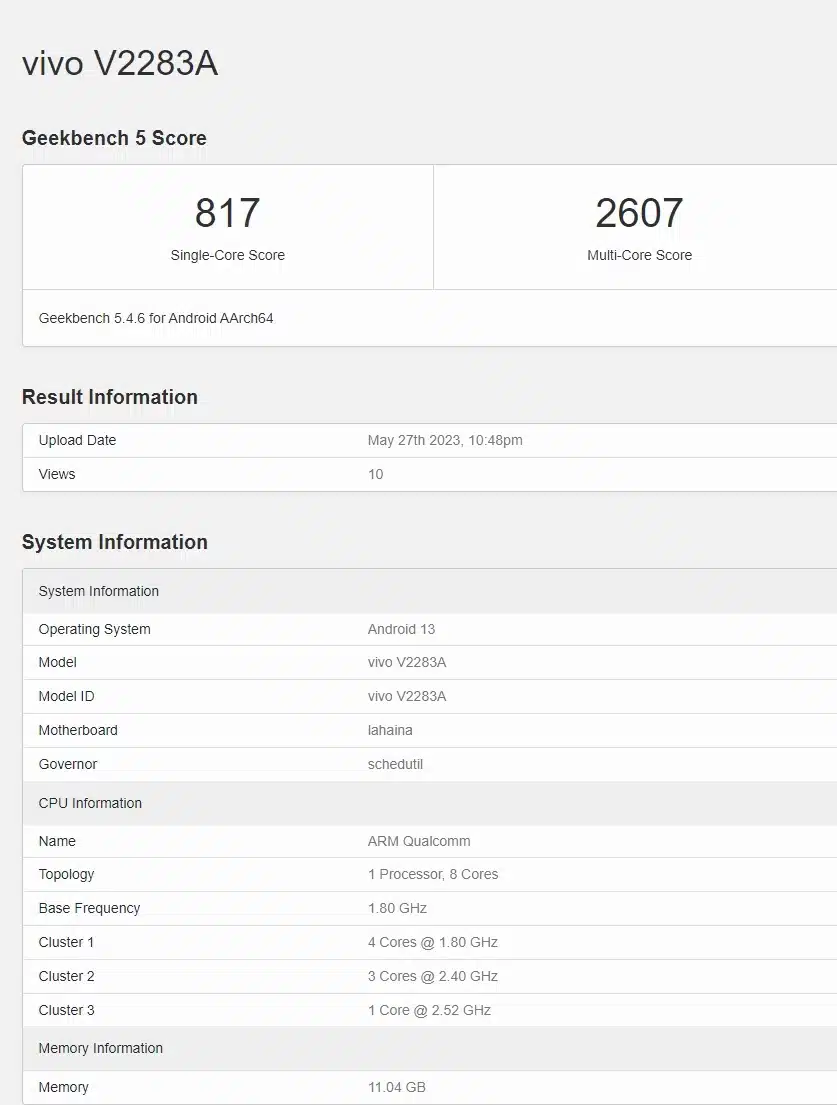The height and width of the screenshot is (1105, 837).
Task: Click the Single-Core Score label
Action: point(227,255)
